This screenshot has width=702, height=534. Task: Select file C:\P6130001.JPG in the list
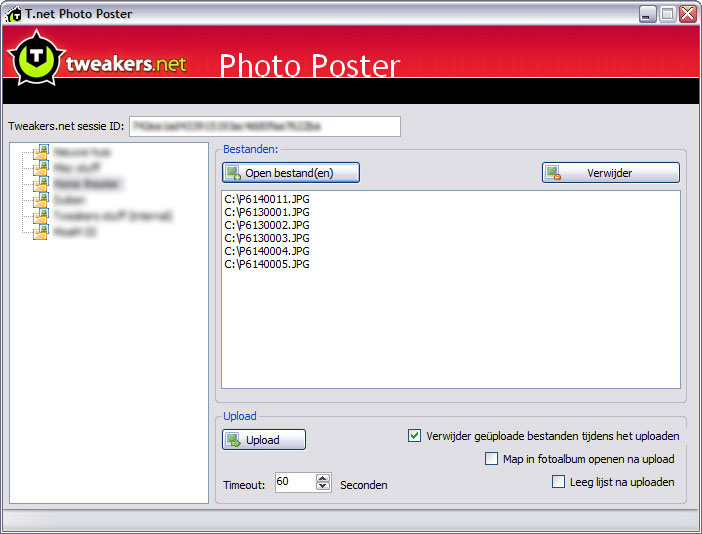(x=267, y=212)
